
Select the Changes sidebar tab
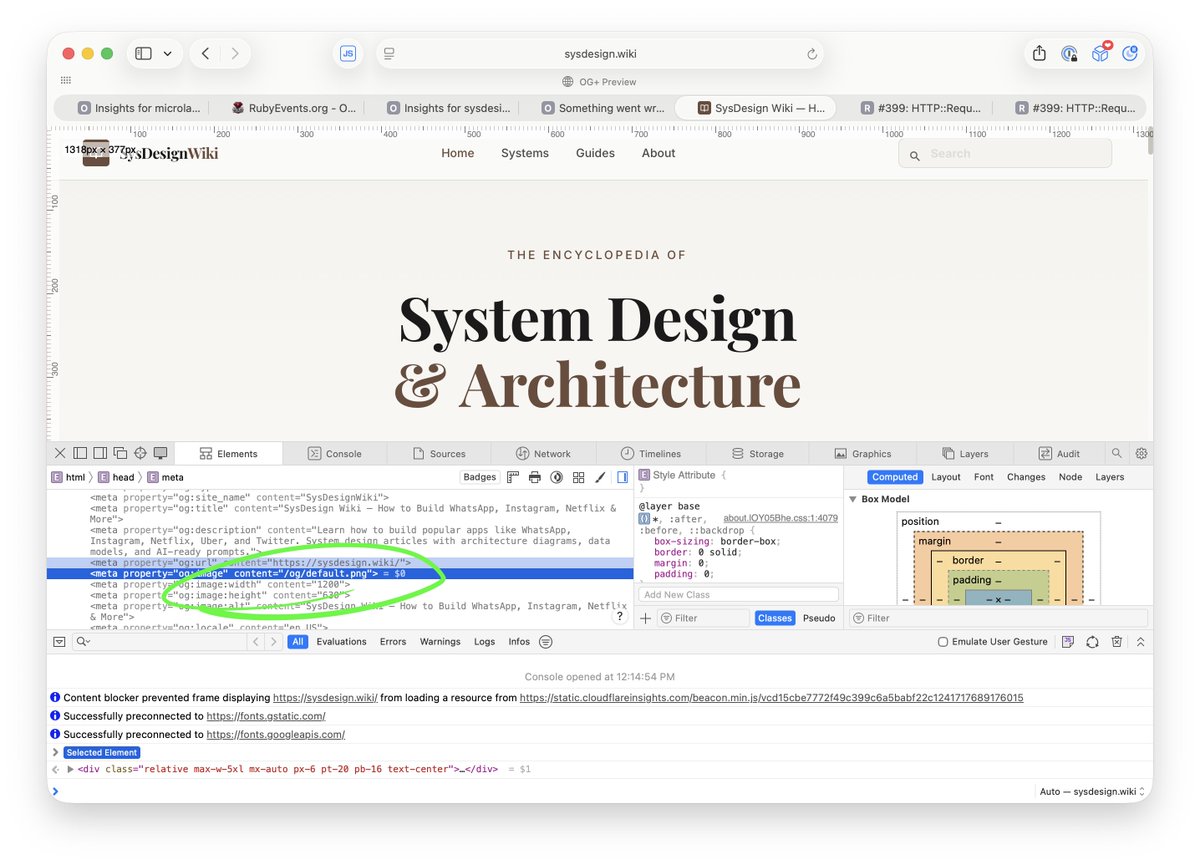tap(1026, 477)
